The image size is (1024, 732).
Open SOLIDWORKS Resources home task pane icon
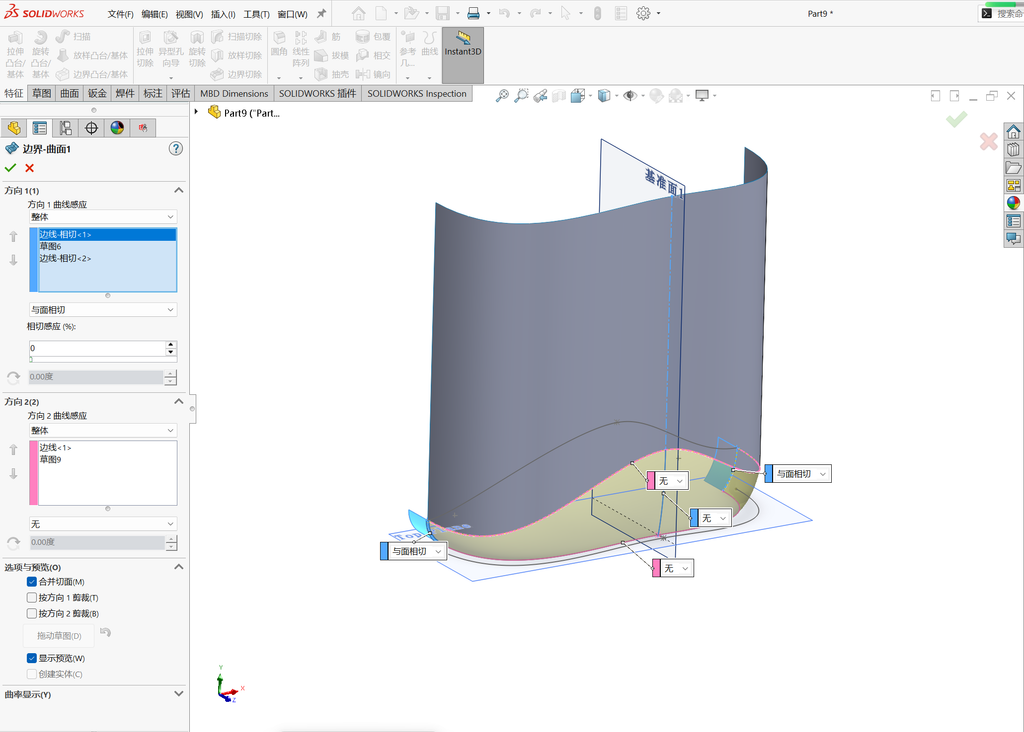tap(1013, 132)
